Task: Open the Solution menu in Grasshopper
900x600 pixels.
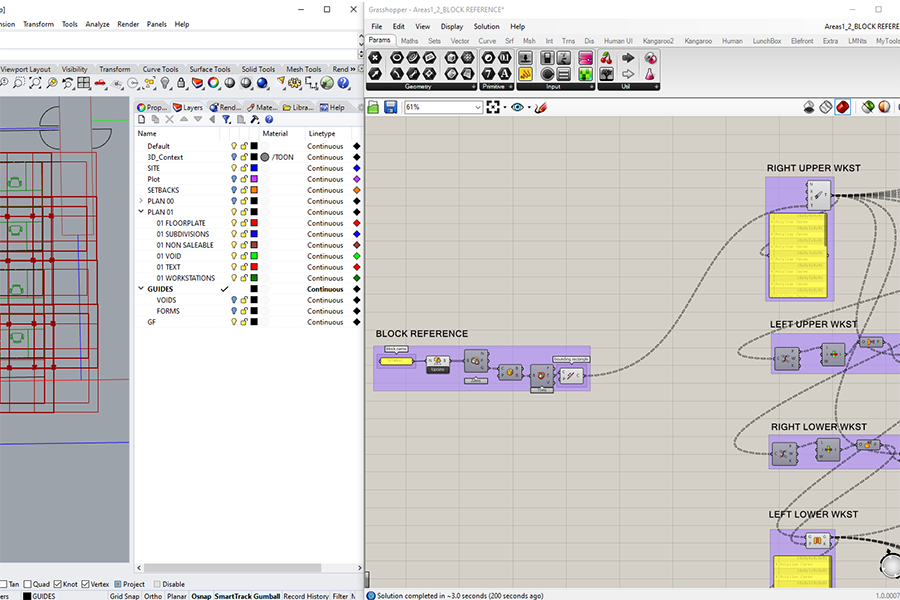Action: pos(486,26)
